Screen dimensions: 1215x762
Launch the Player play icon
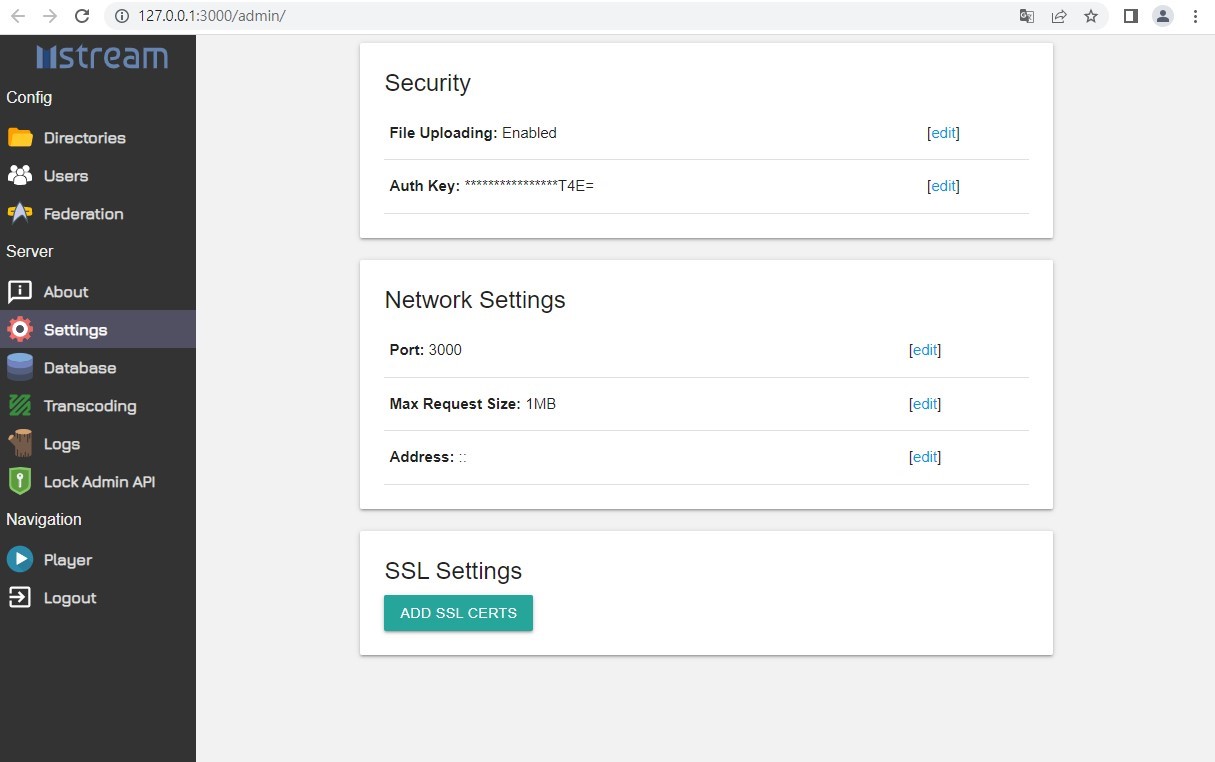coord(20,560)
